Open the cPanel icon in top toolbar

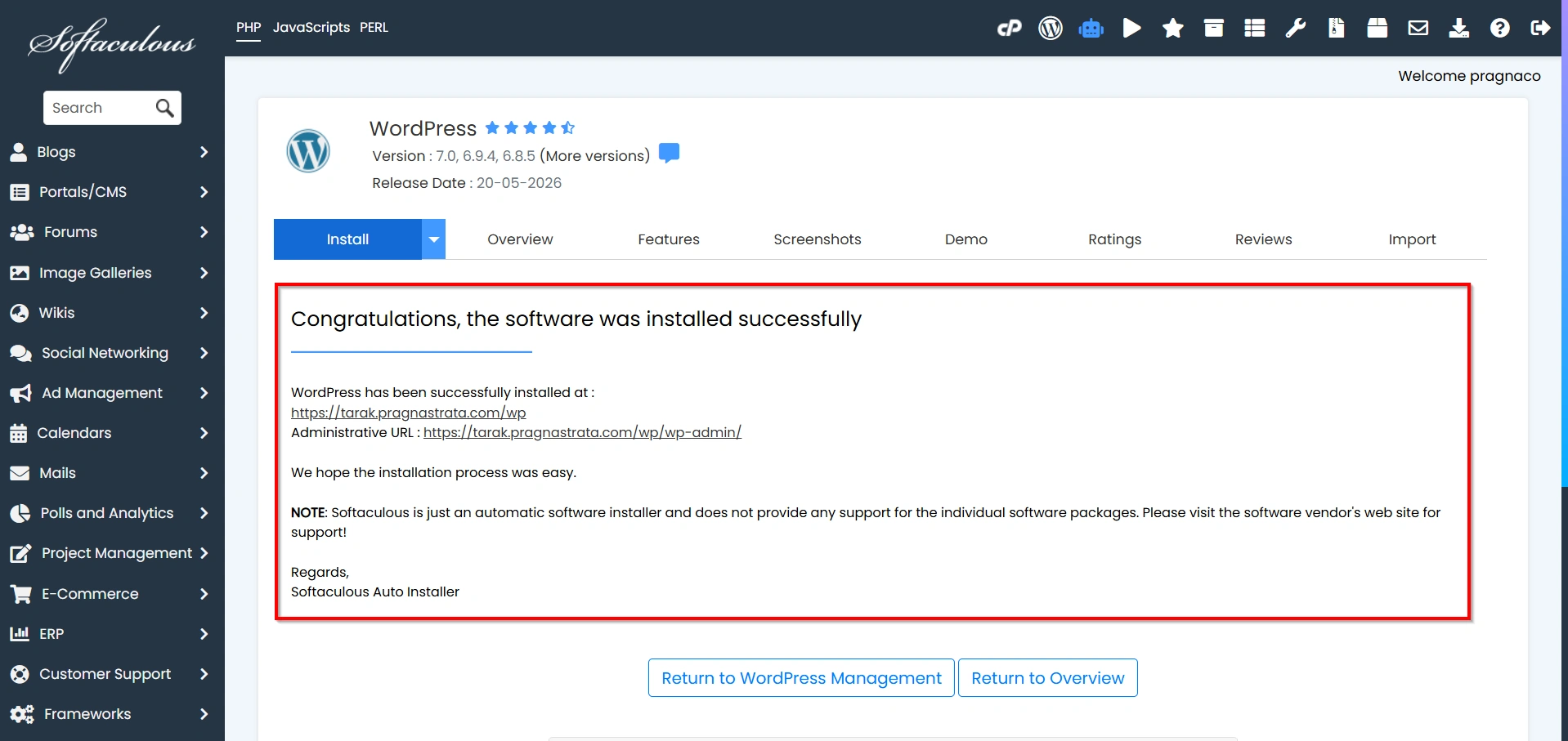(1010, 29)
